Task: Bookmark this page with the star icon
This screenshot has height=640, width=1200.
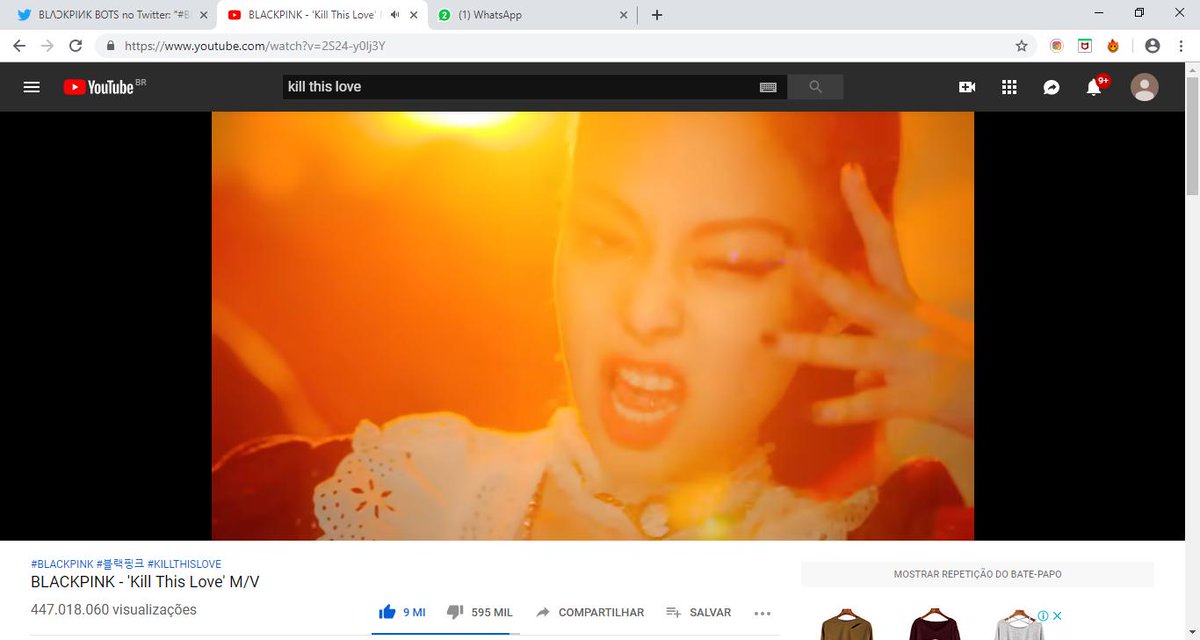Action: click(x=1021, y=45)
